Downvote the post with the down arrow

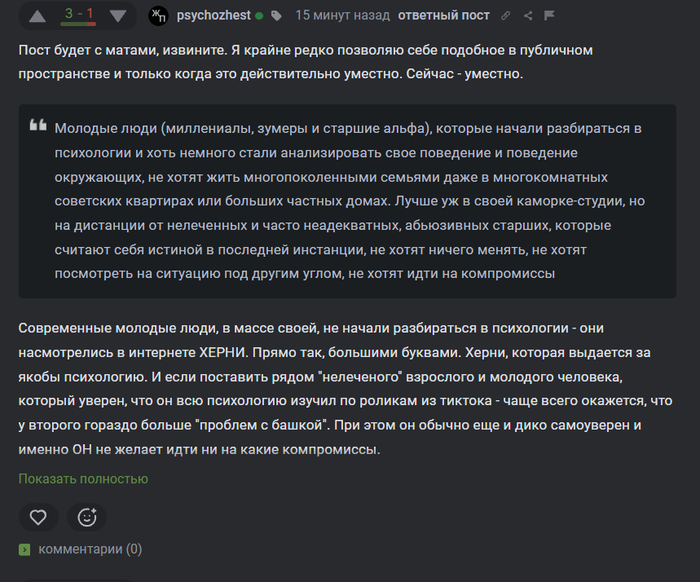(x=118, y=16)
